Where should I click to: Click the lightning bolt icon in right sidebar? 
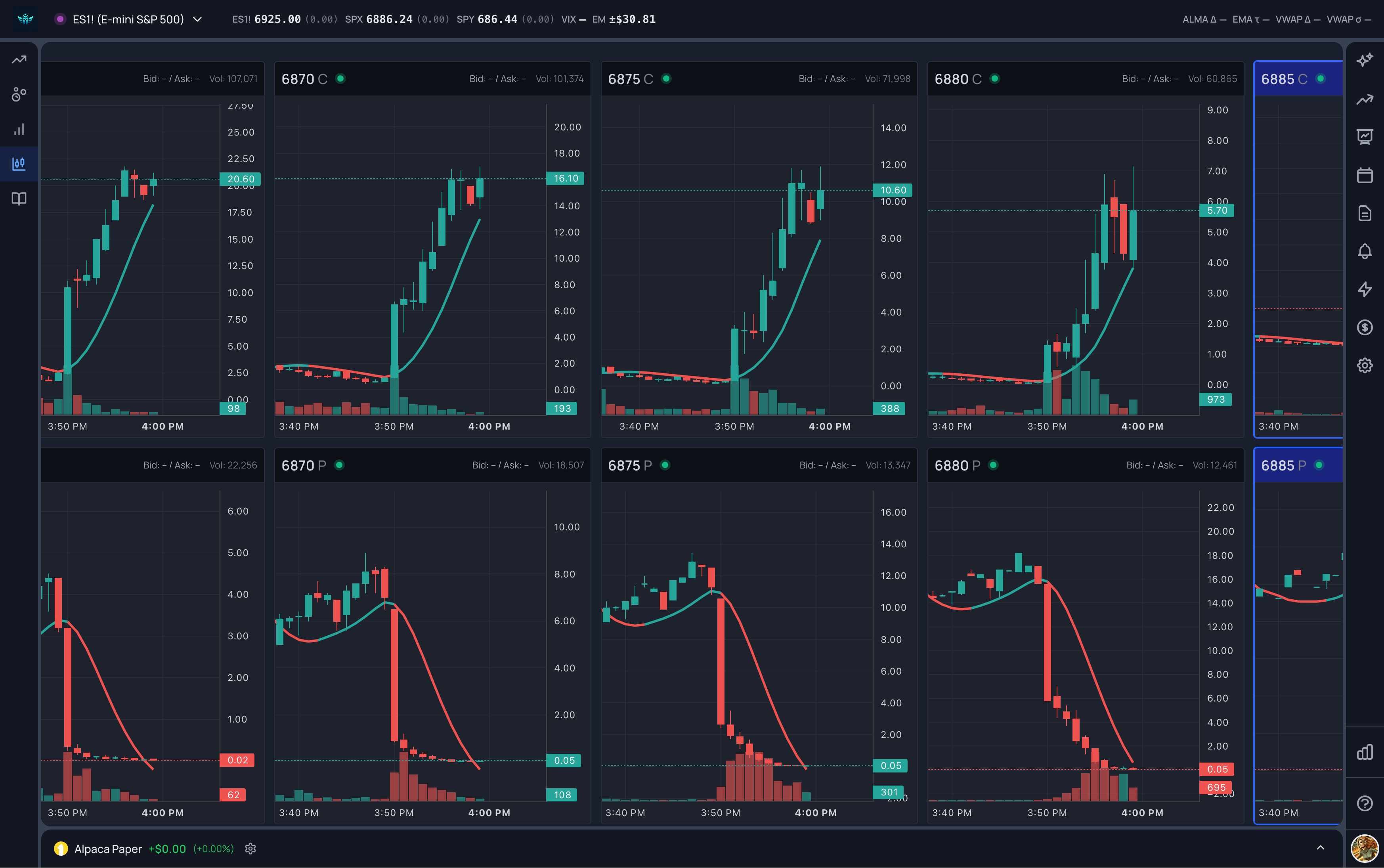1365,289
